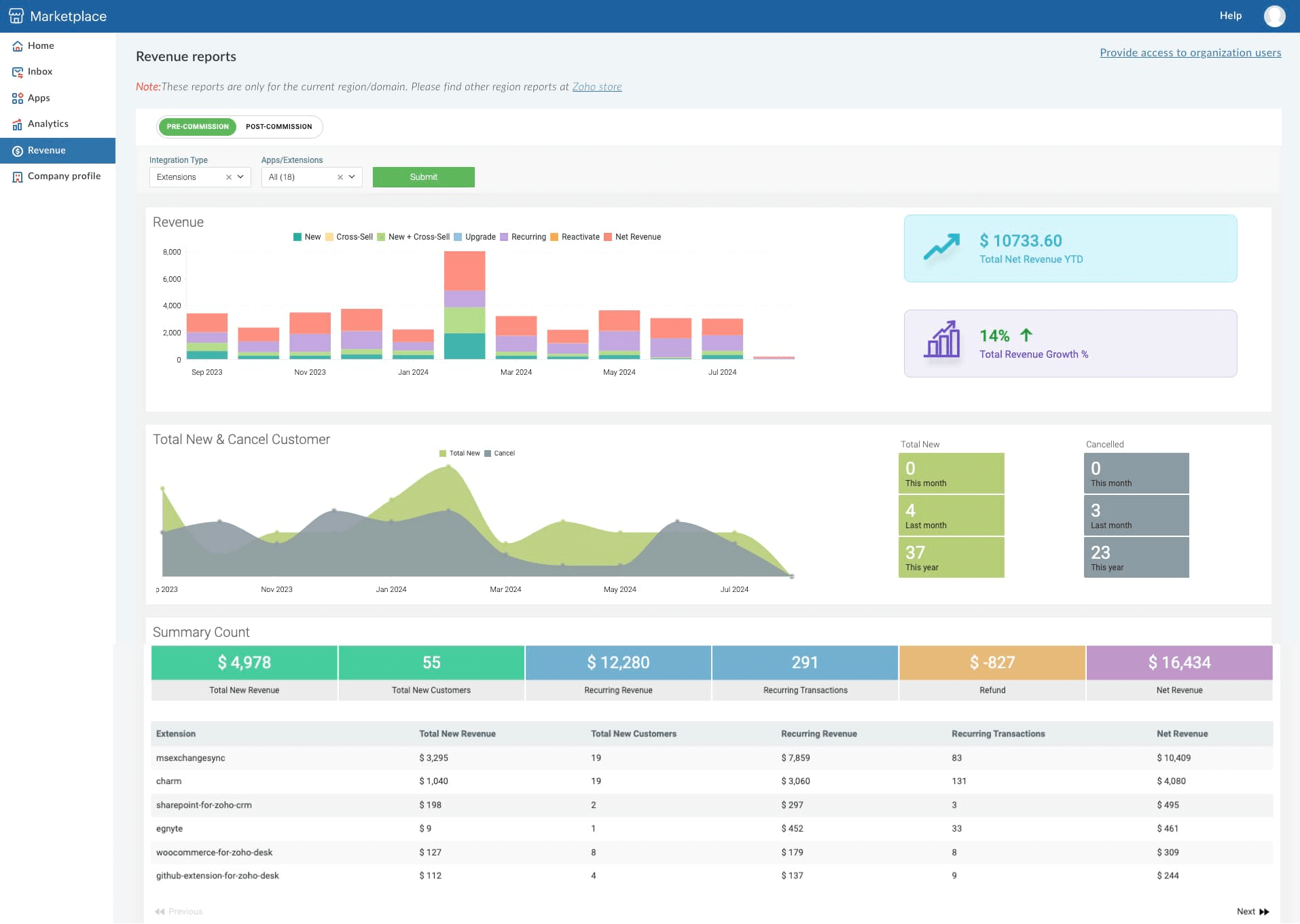Click the Marketplace store logo icon
The height and width of the screenshot is (924, 1300).
point(16,16)
